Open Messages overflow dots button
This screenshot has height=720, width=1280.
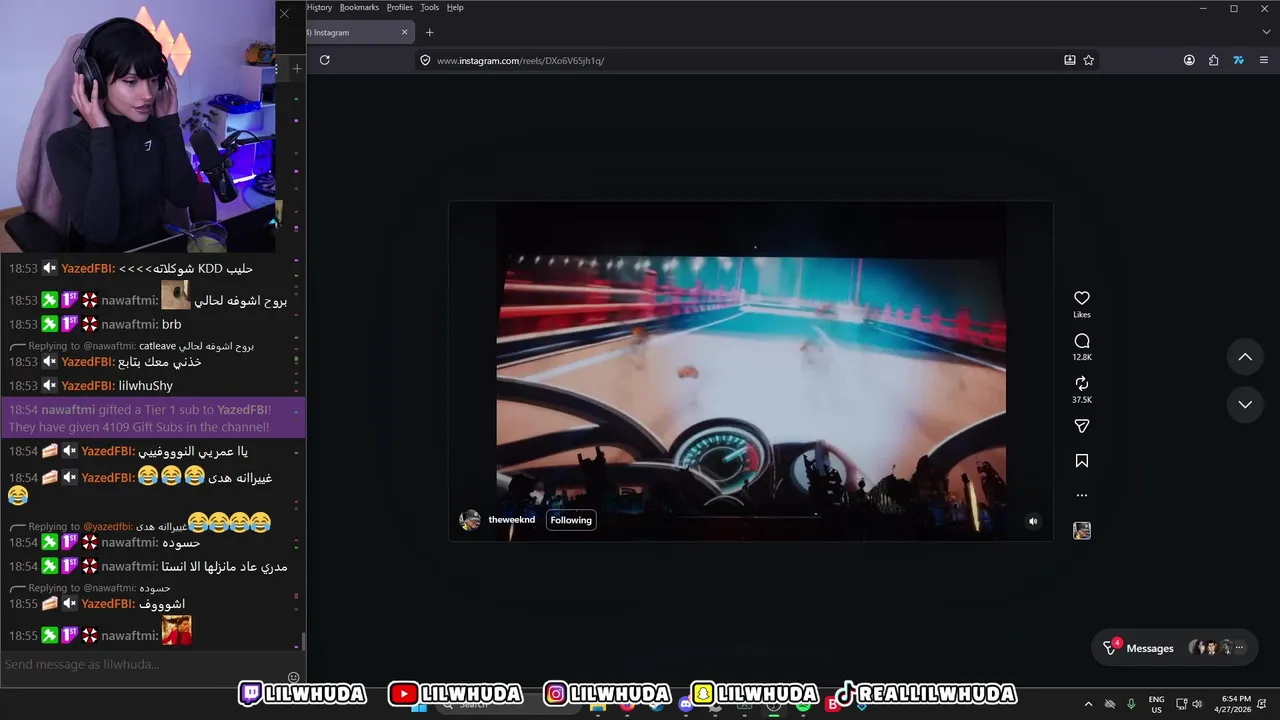point(1239,648)
